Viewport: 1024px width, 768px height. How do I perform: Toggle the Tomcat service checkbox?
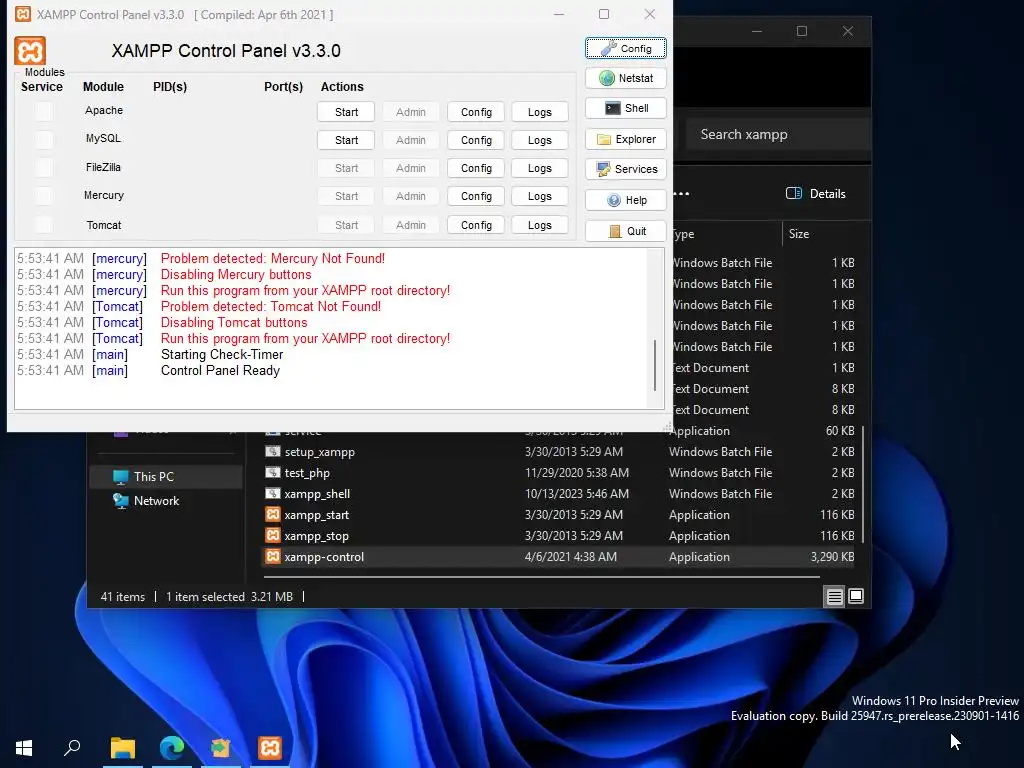44,225
